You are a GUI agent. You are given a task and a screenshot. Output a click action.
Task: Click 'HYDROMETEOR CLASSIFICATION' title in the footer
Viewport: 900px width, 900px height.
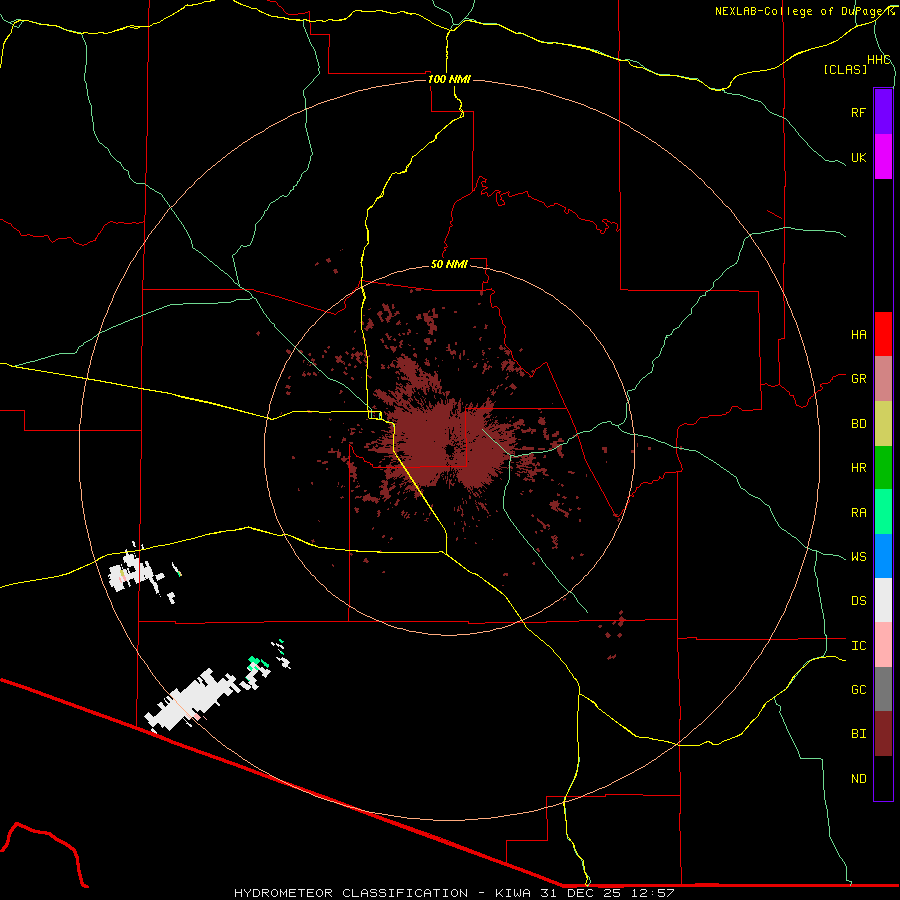[x=351, y=893]
